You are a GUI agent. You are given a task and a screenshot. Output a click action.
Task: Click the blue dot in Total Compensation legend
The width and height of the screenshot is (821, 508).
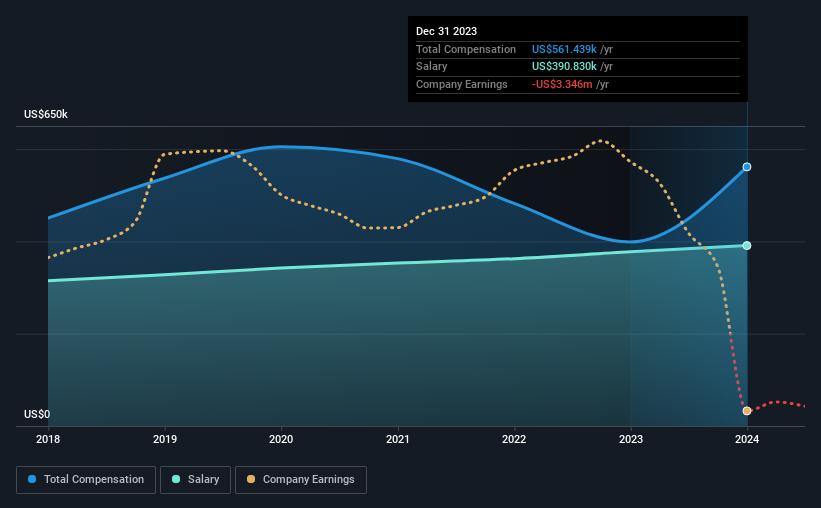click(32, 479)
